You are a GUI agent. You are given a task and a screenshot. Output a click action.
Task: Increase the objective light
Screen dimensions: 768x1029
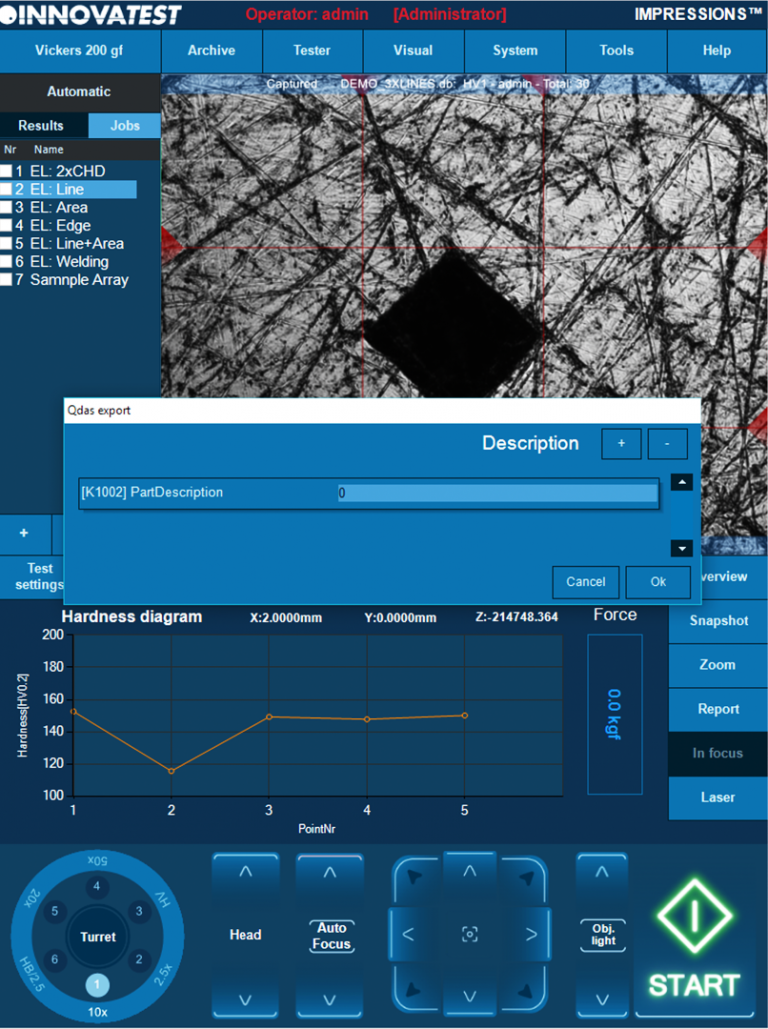(x=602, y=873)
